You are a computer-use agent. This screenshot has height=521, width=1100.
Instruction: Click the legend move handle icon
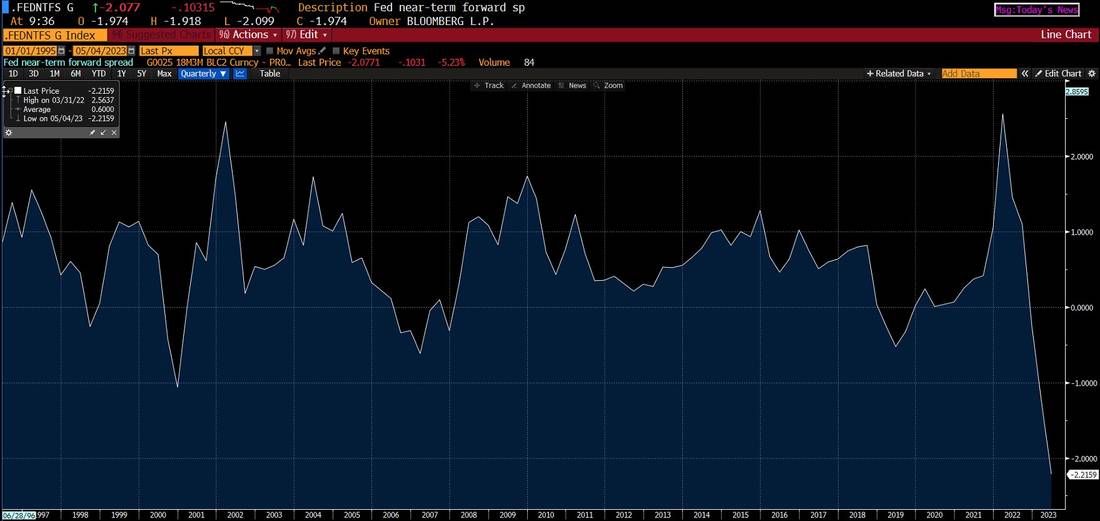tap(7, 91)
